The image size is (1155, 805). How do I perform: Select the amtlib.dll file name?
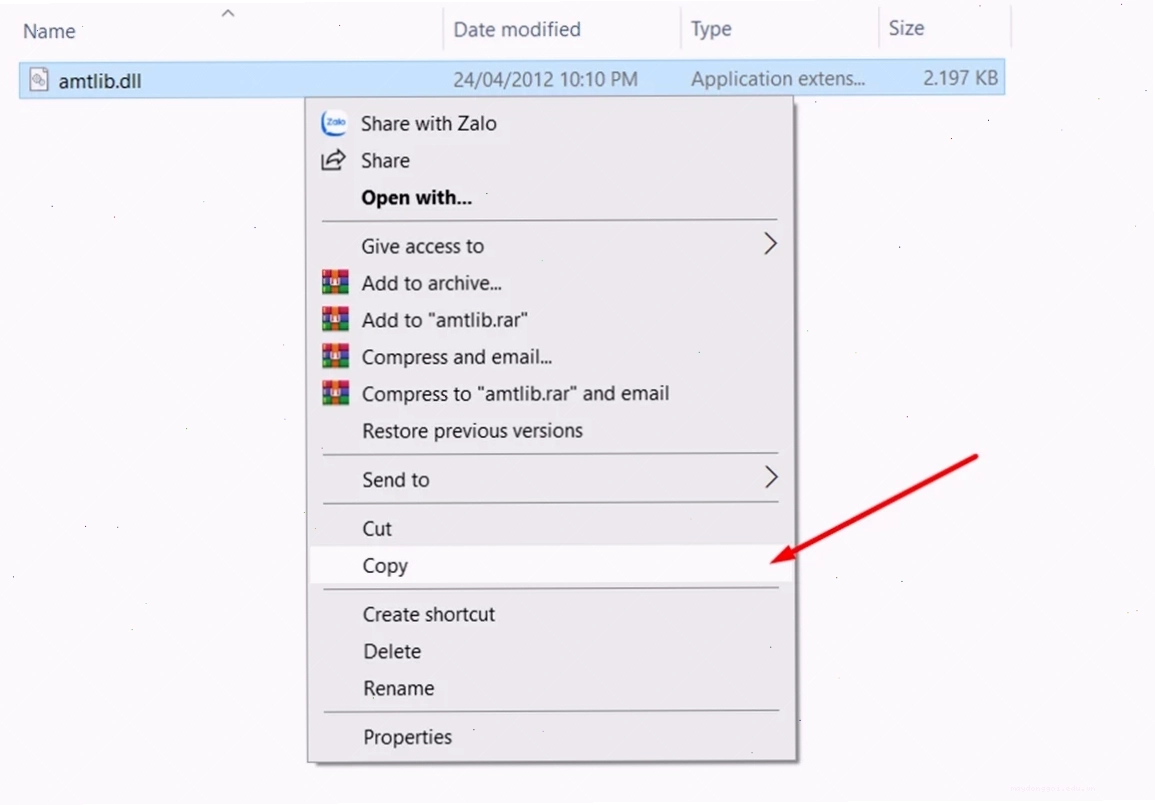pos(99,81)
